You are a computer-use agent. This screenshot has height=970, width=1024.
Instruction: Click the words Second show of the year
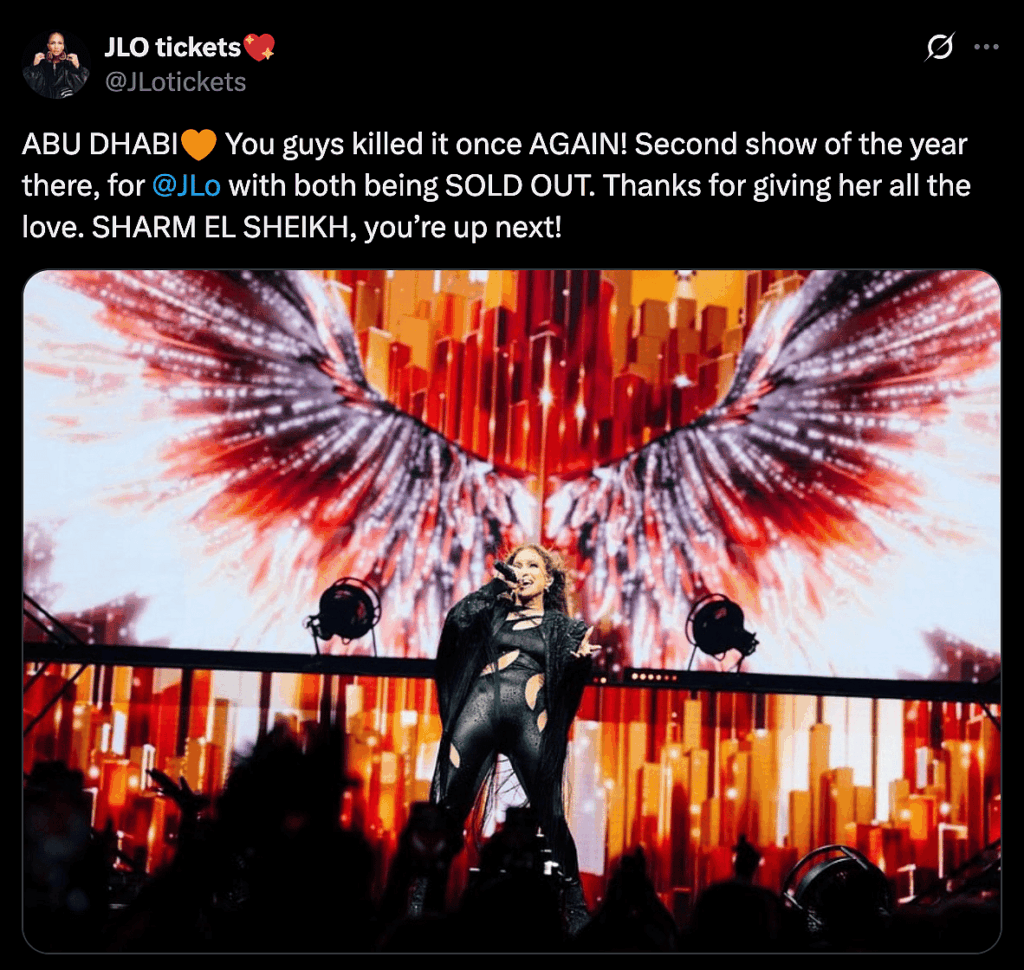(x=801, y=144)
